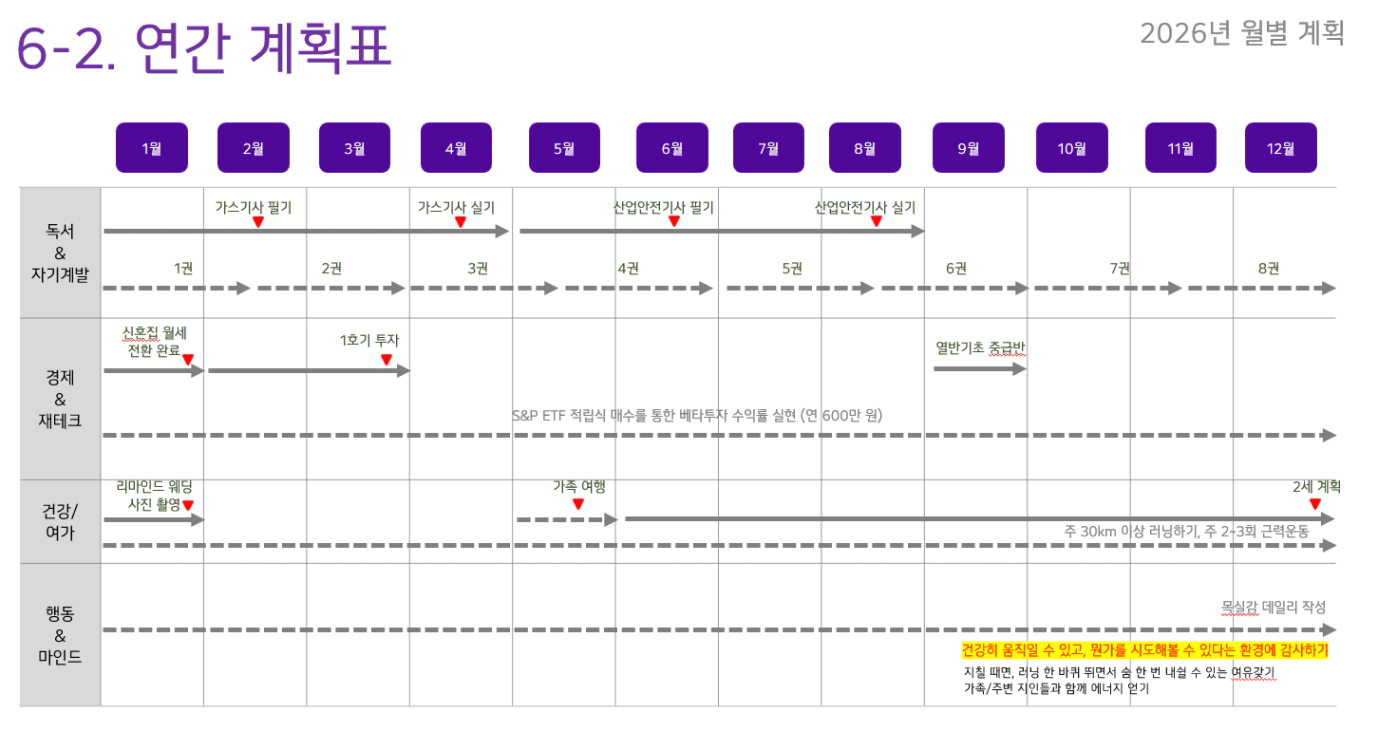Viewport: 1378px width, 750px height.
Task: Select the 독서 & 자기계발 row header
Action: [x=61, y=253]
